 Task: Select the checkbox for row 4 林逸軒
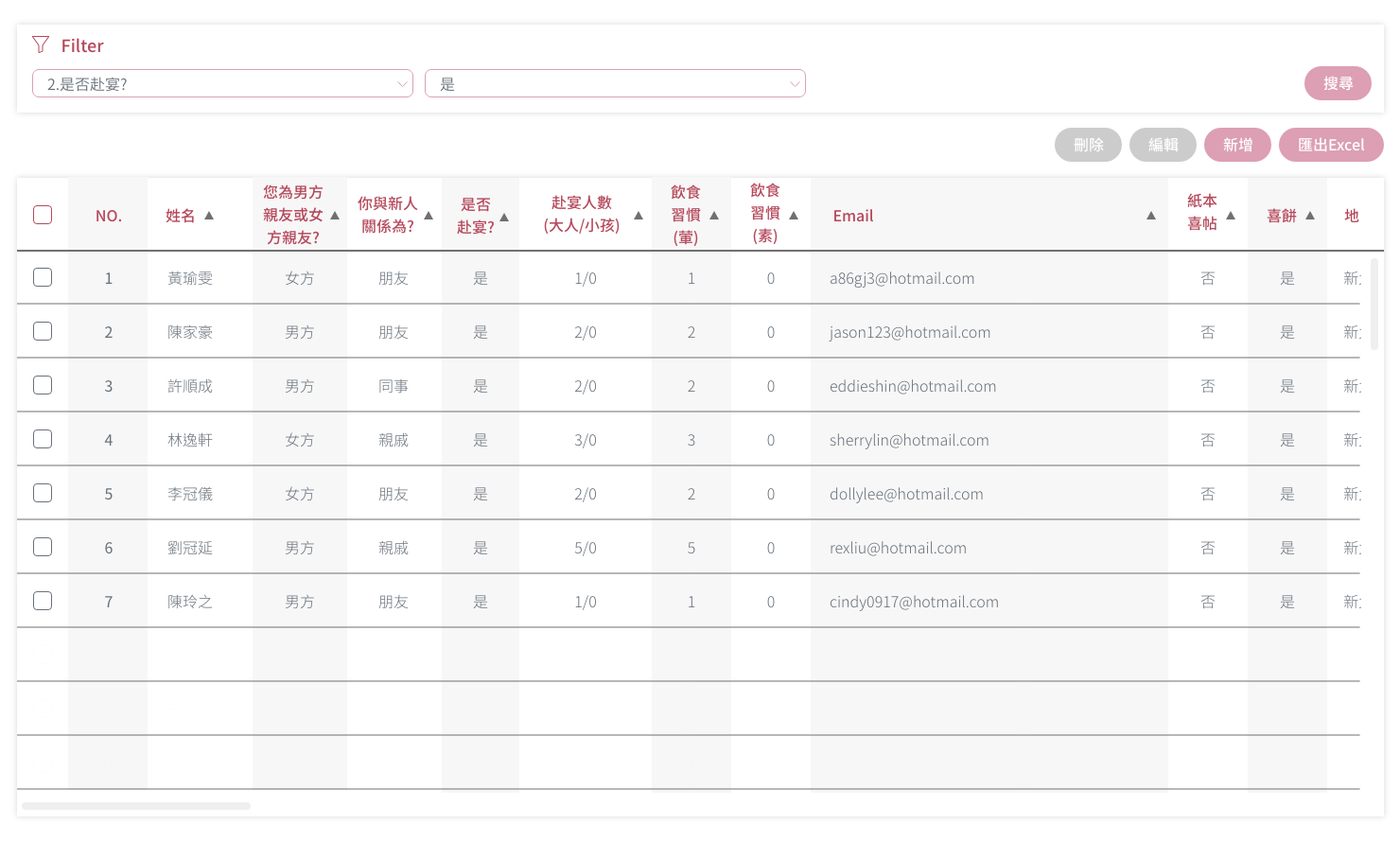click(43, 439)
